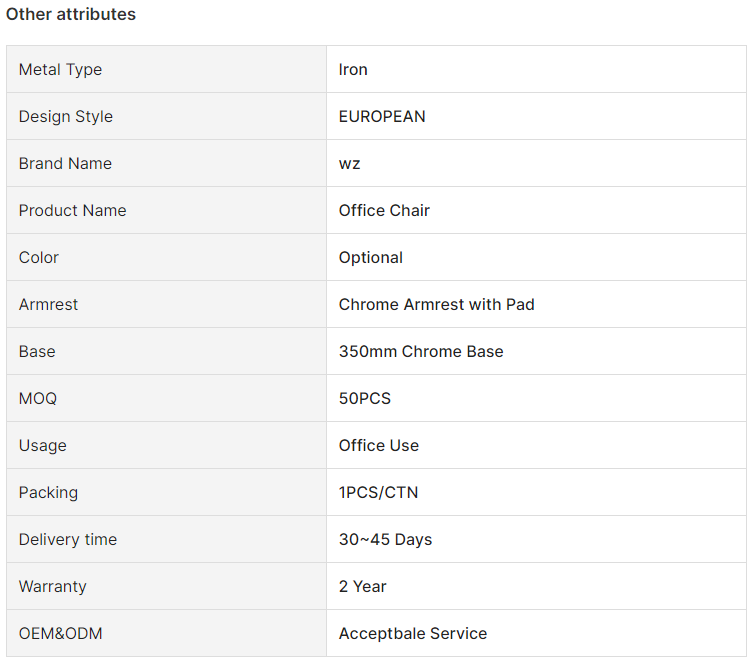756x663 pixels.
Task: Select the 'Color' attribute label
Action: (x=39, y=257)
